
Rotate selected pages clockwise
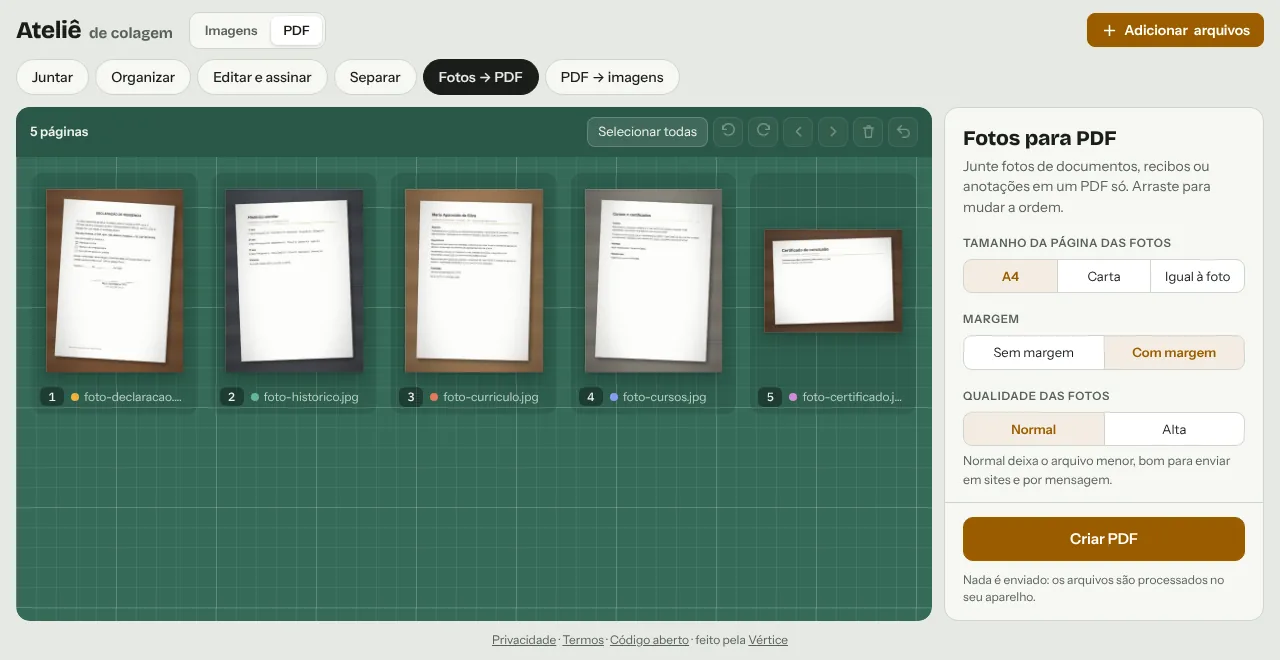(763, 132)
